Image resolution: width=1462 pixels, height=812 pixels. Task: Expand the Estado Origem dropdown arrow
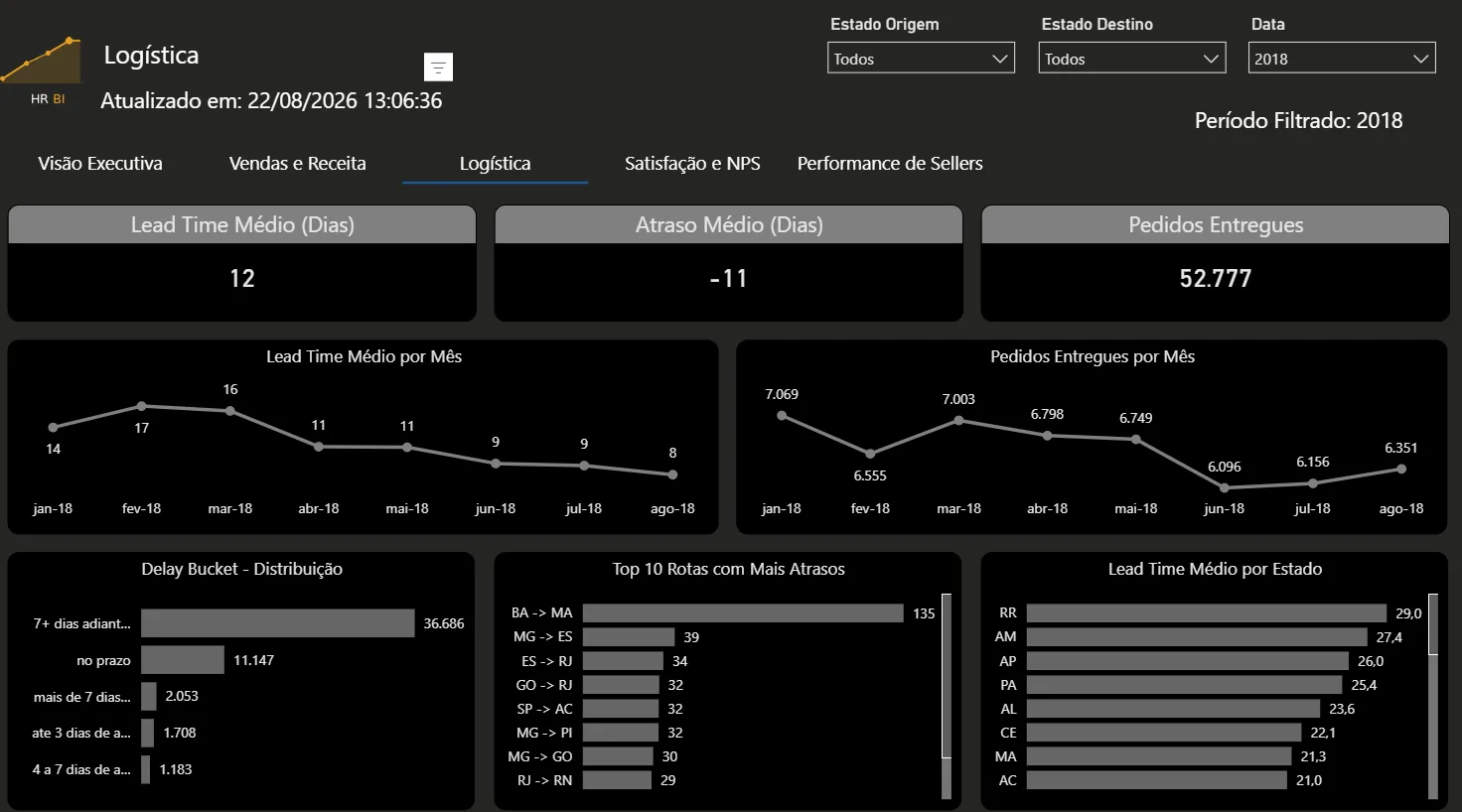pos(999,59)
